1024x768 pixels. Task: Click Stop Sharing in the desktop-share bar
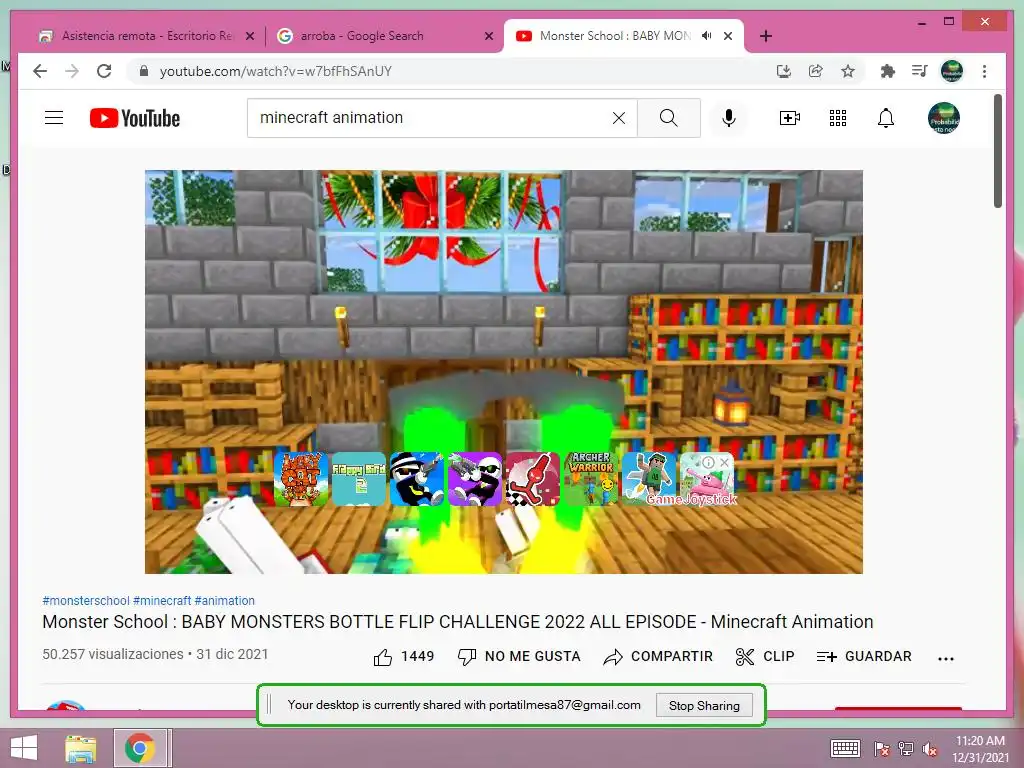(704, 705)
